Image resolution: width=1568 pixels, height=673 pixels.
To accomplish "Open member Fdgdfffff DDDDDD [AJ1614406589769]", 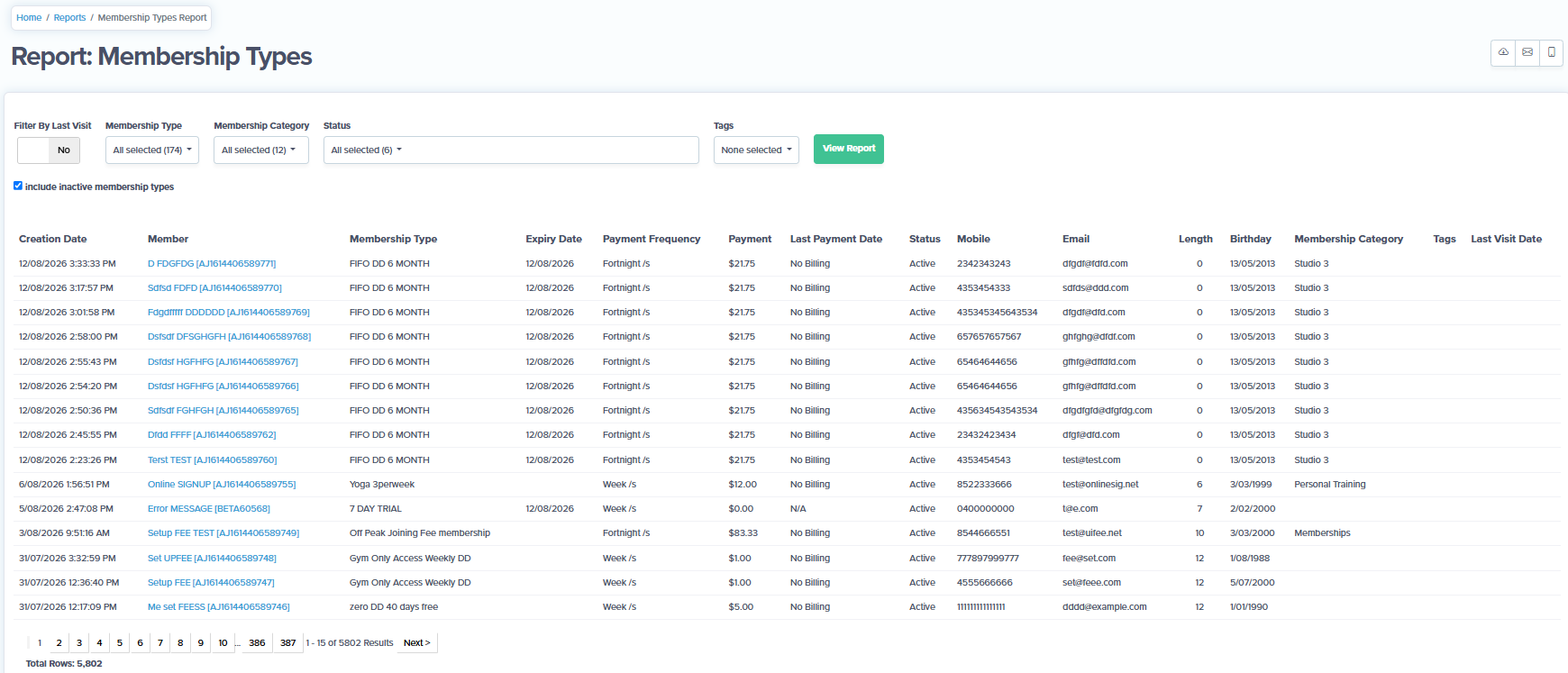I will 229,313.
